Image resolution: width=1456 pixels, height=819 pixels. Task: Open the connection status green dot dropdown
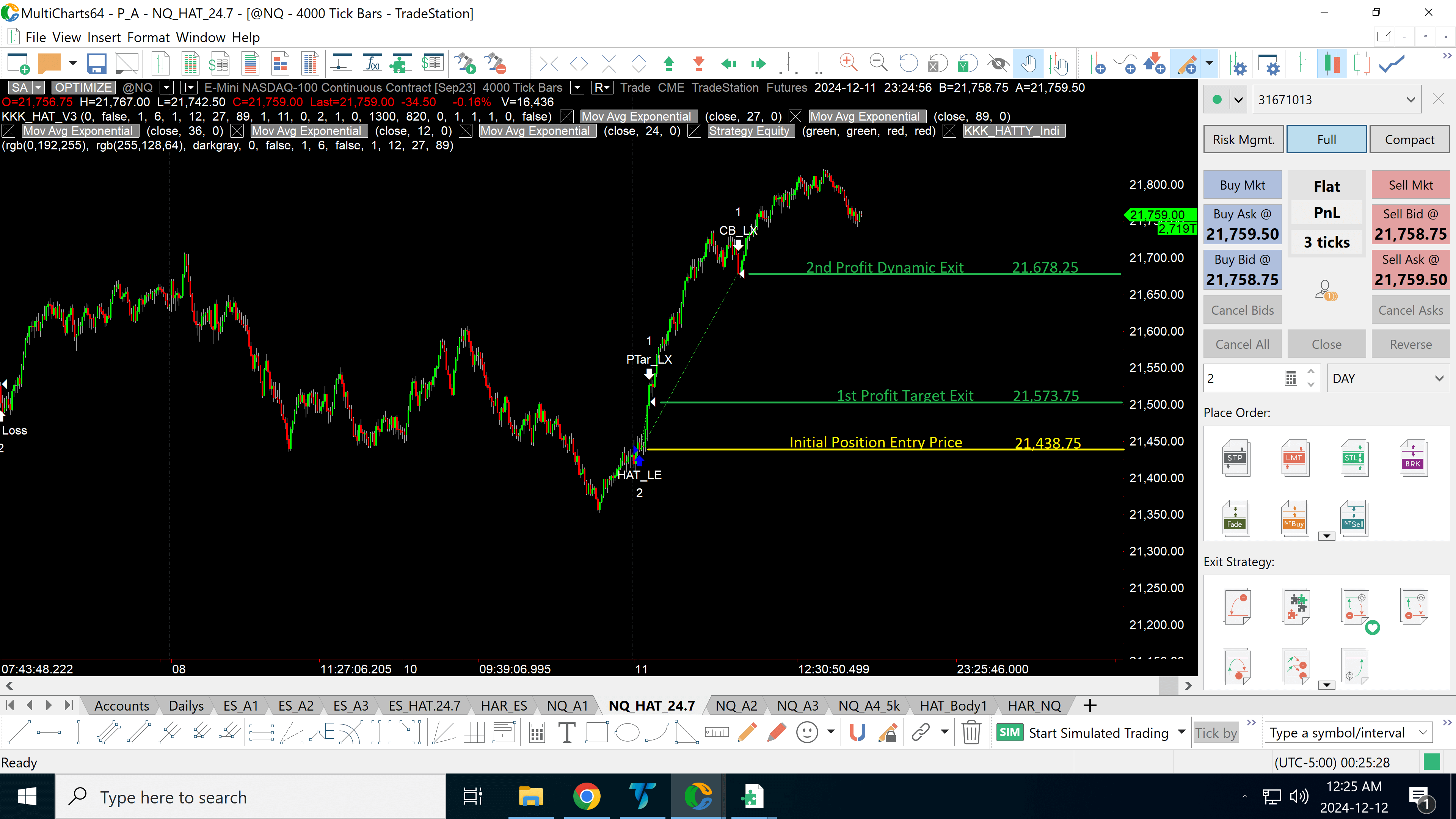pyautogui.click(x=1238, y=100)
